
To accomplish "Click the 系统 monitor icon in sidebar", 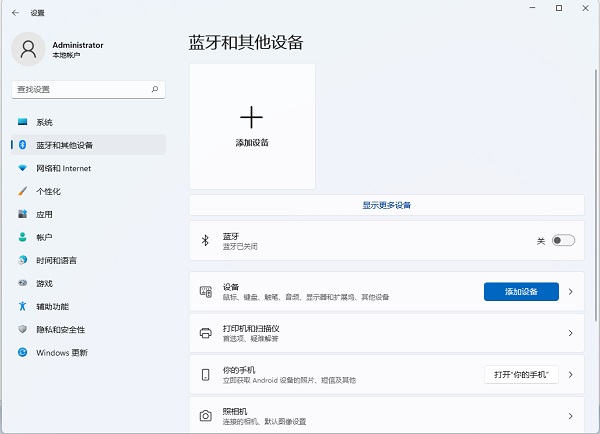I will [23, 122].
